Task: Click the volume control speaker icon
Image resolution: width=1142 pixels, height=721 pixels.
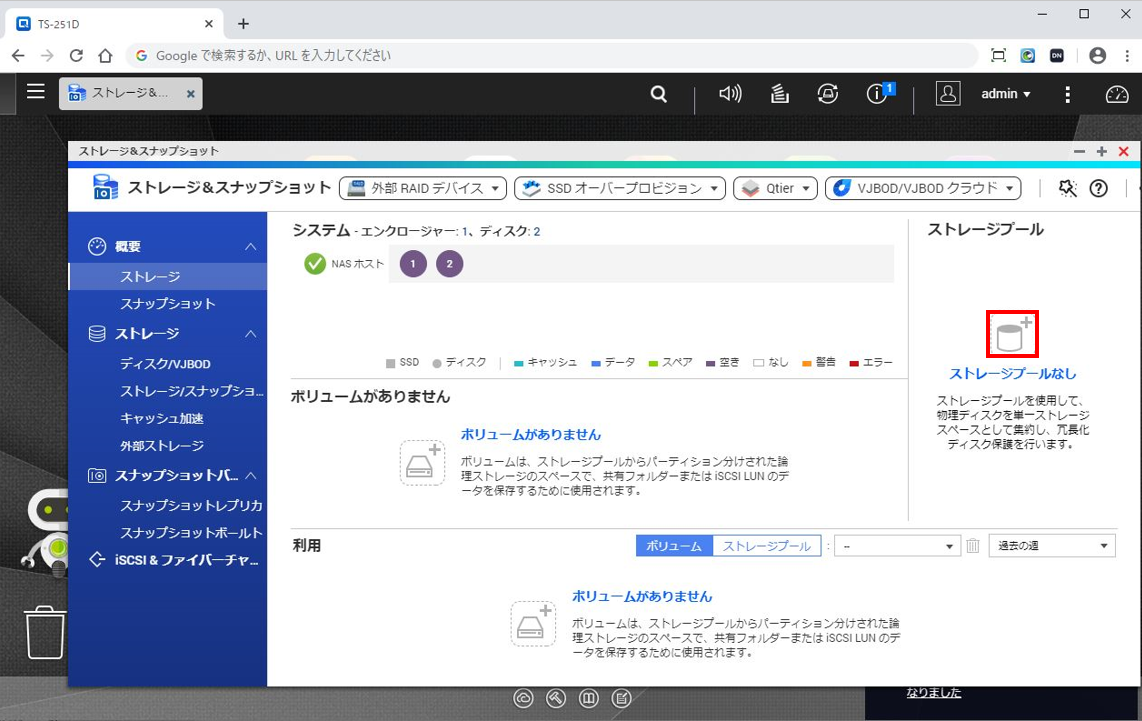Action: point(730,94)
